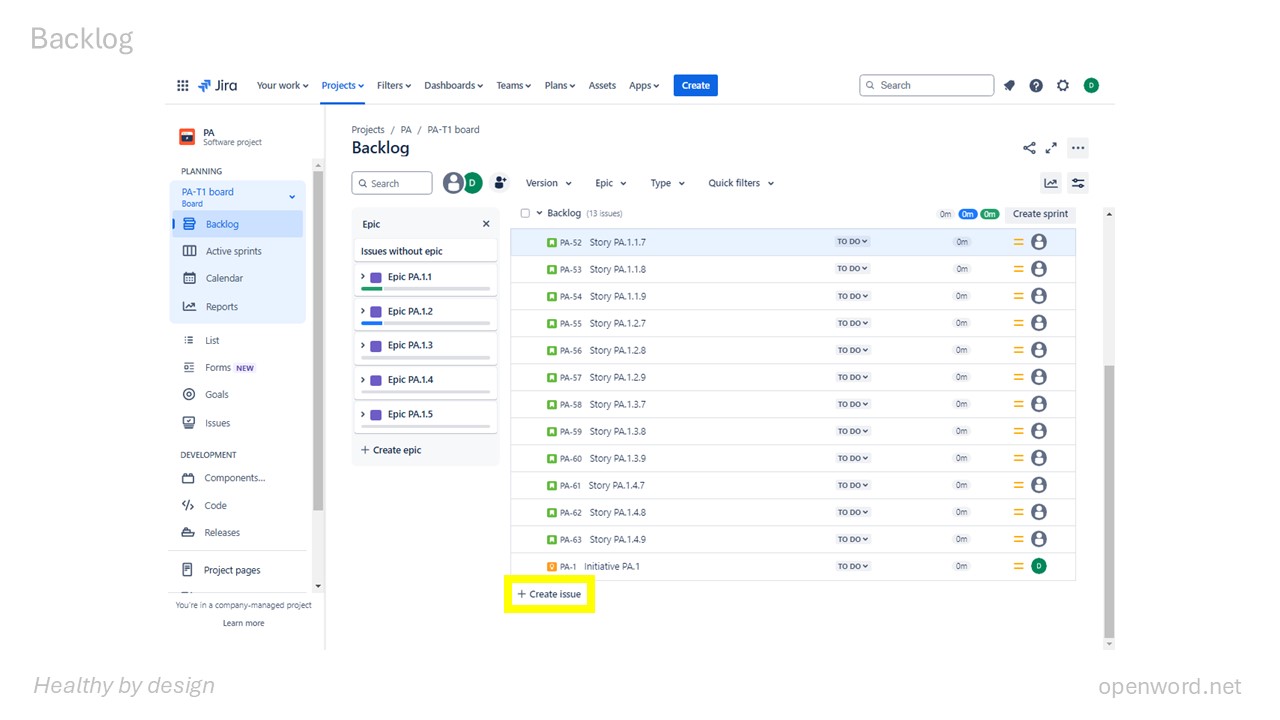Tick the Backlog select-all checkbox
Screen dimensions: 1280x720
(x=525, y=213)
